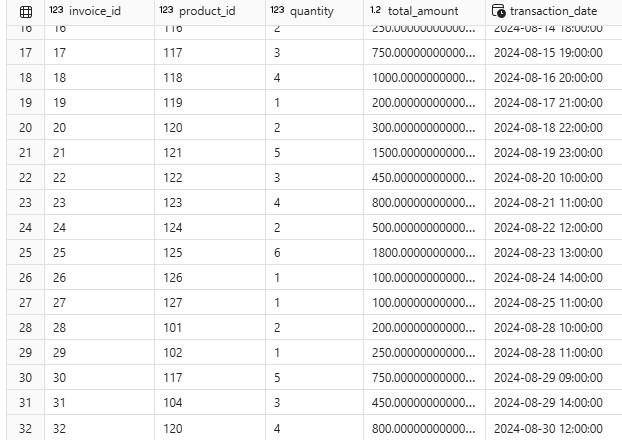Select row number 25 header
The height and width of the screenshot is (440, 622).
coord(25,252)
